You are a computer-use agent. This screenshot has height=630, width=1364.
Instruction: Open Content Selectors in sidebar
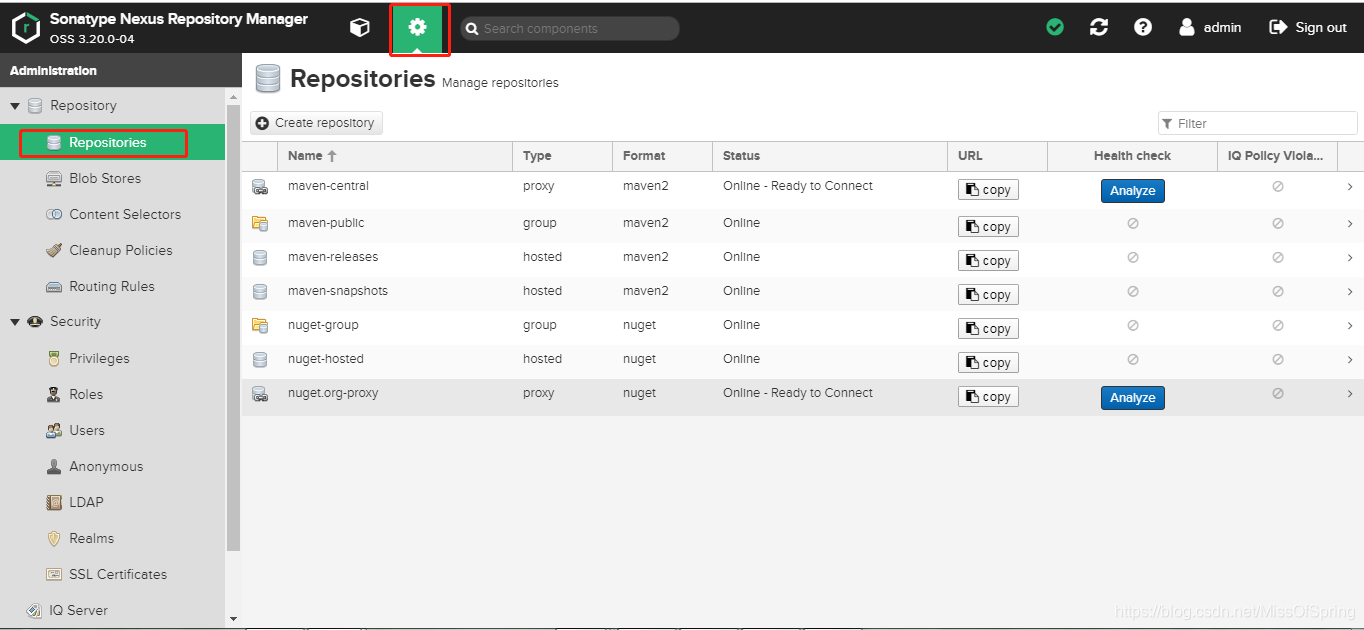click(112, 215)
